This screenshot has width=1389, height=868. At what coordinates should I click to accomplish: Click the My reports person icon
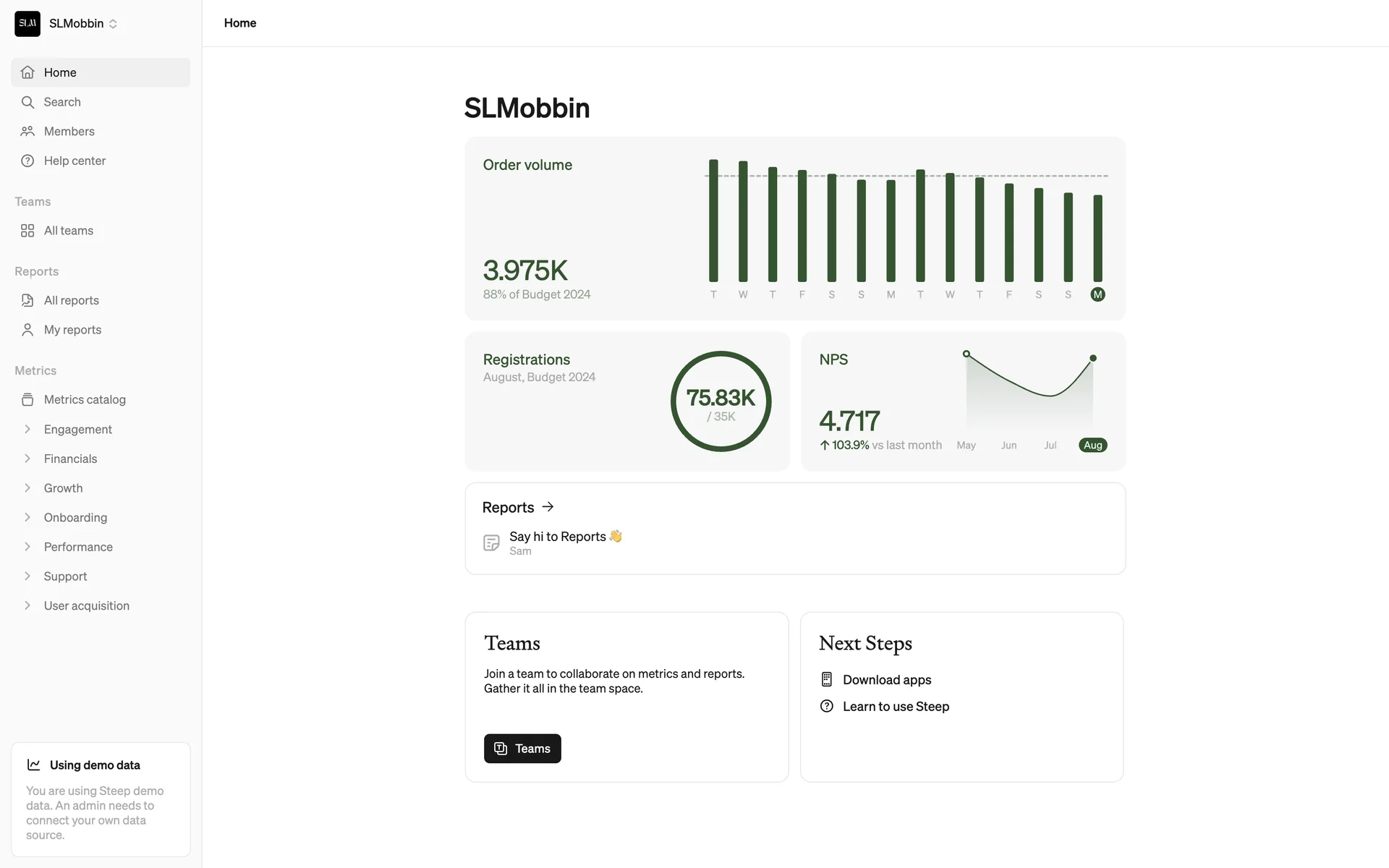[x=27, y=330]
